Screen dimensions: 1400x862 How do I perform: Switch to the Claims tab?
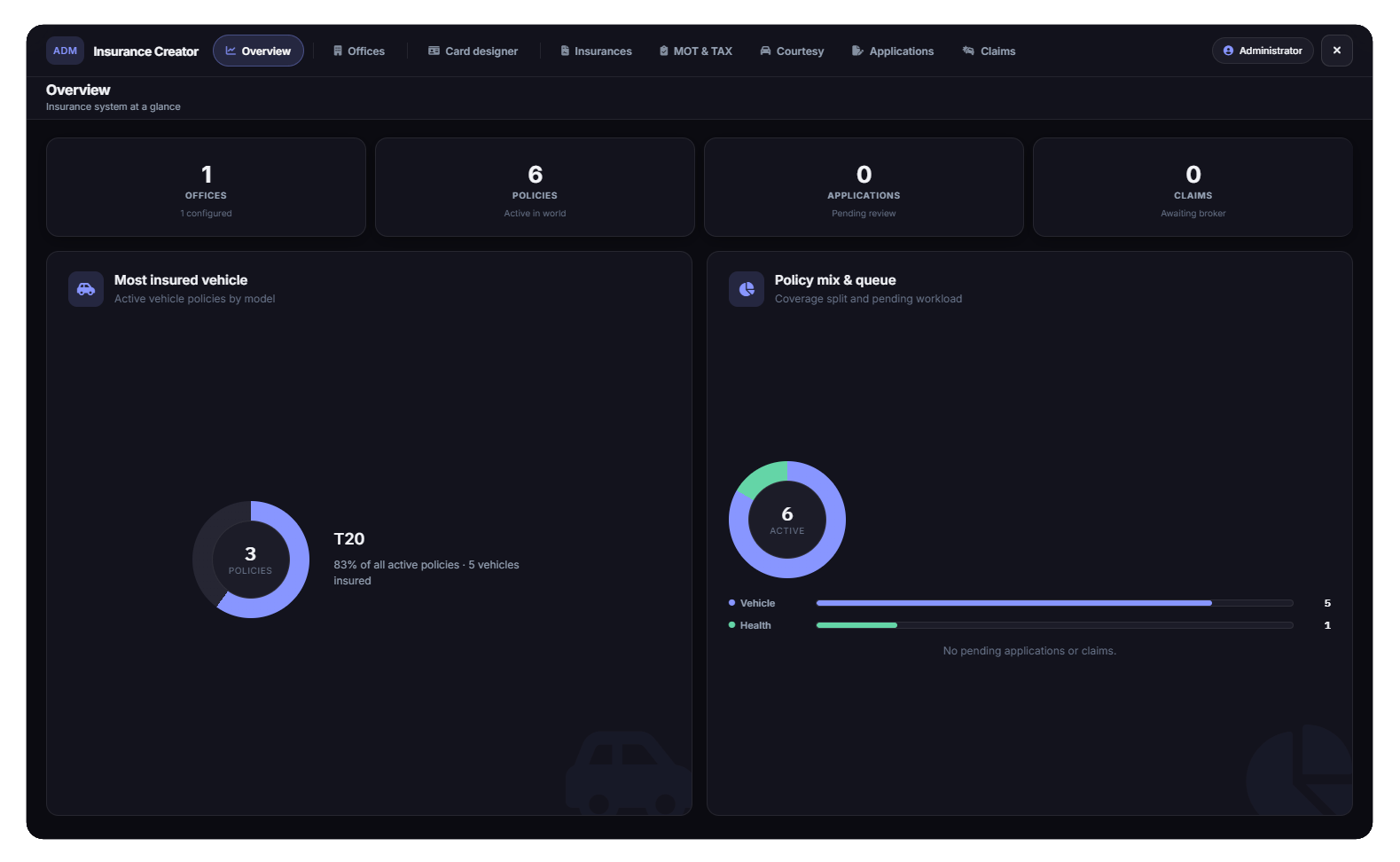pyautogui.click(x=989, y=51)
